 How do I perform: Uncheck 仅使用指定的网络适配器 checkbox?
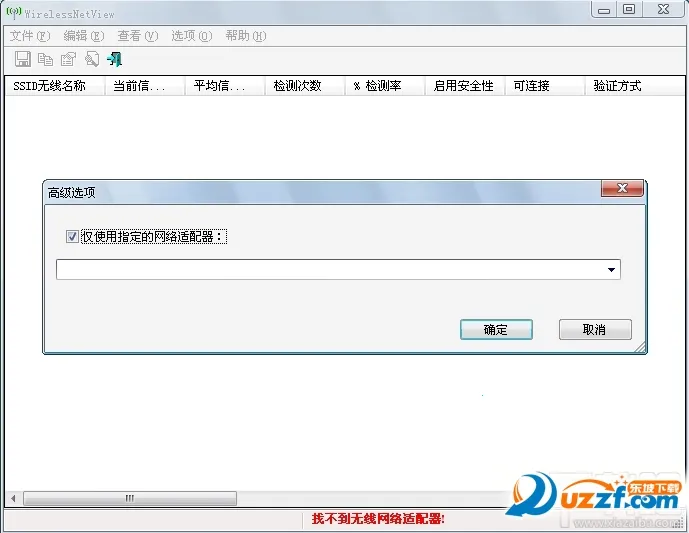72,237
